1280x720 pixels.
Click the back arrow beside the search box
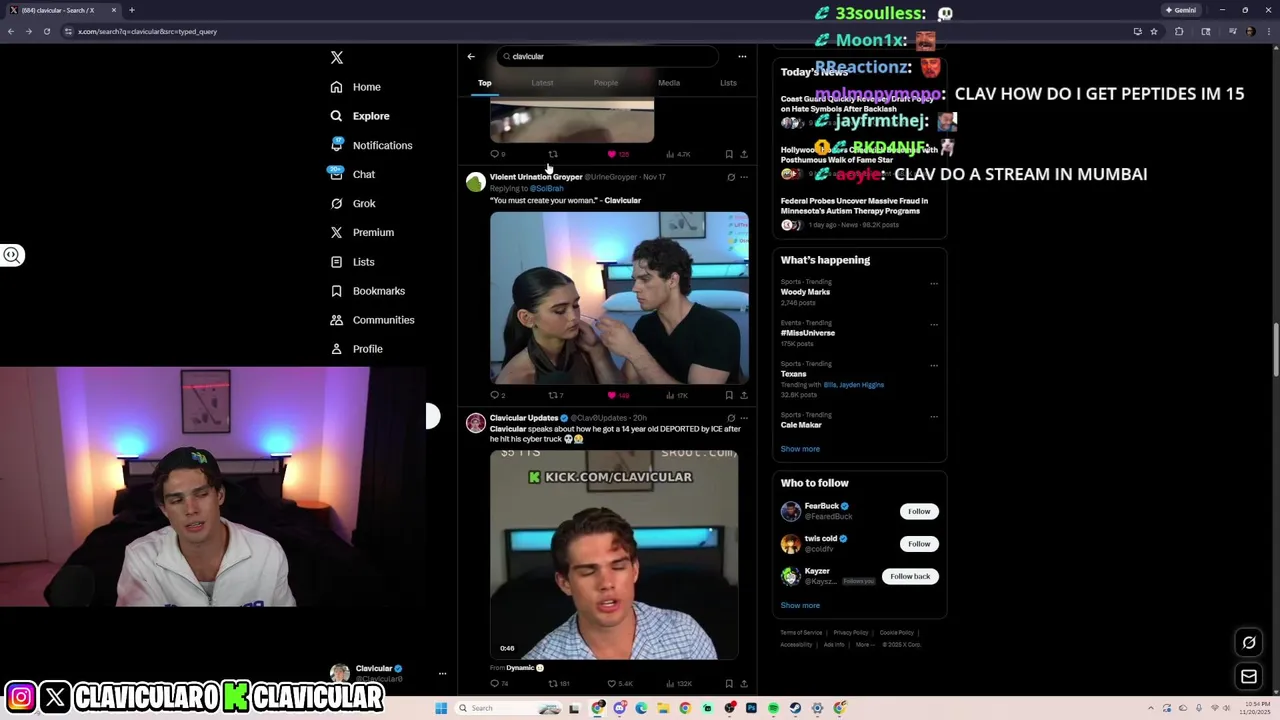point(471,56)
